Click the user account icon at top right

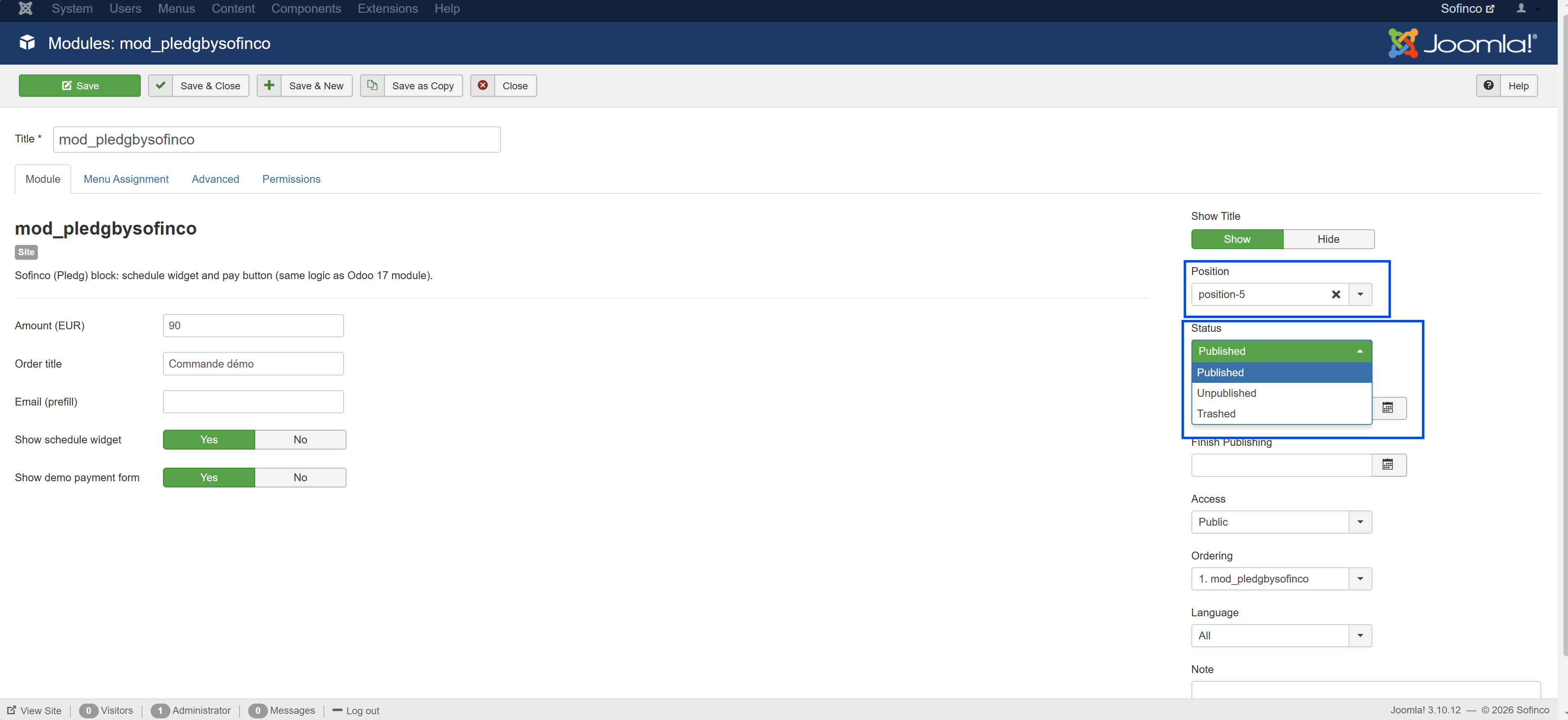coord(1521,9)
